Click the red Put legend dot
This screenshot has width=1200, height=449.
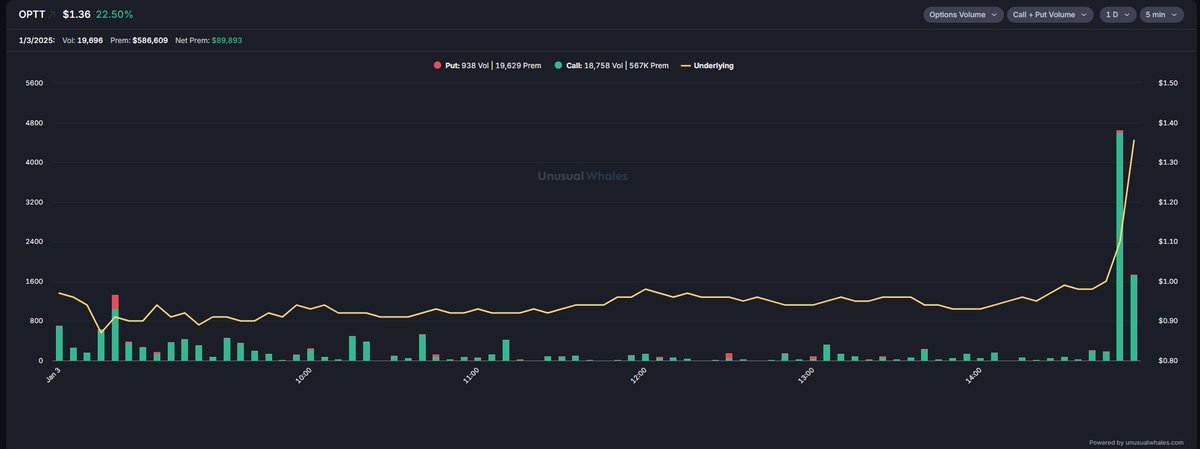437,66
